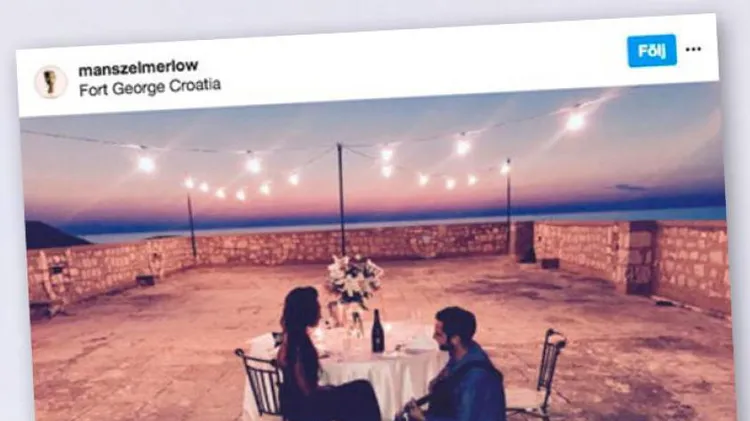This screenshot has width=750, height=421.
Task: Click the manszelmerlow profile avatar
Action: (50, 81)
